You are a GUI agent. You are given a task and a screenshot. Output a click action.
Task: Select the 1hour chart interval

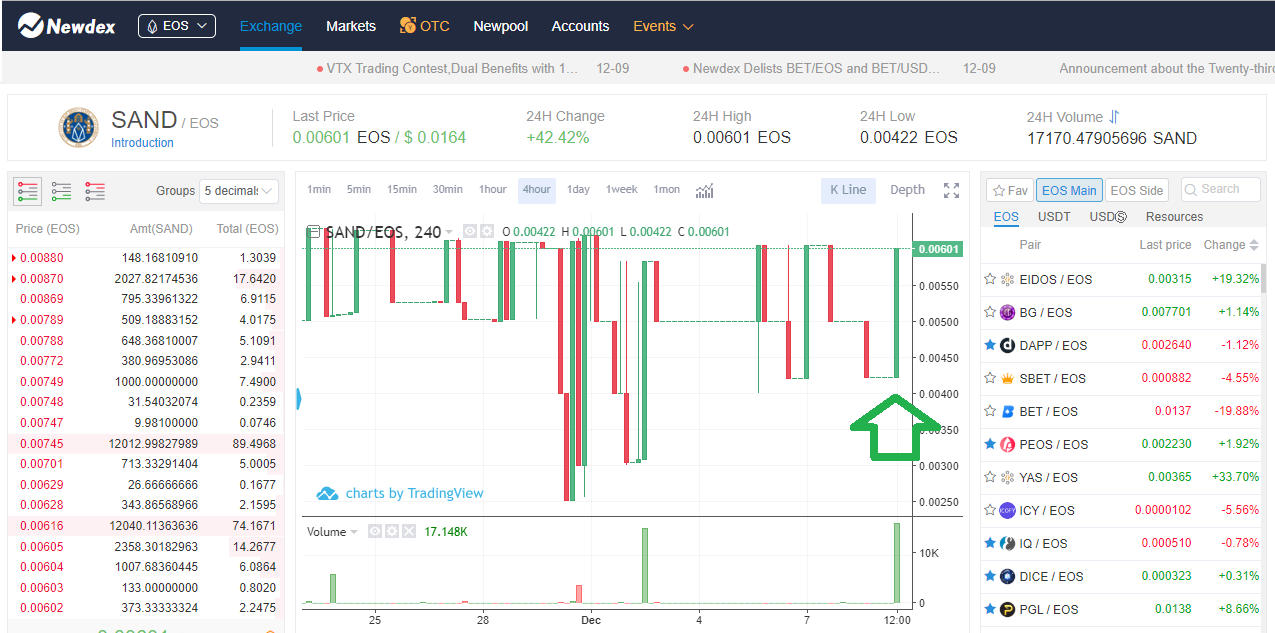pyautogui.click(x=493, y=190)
